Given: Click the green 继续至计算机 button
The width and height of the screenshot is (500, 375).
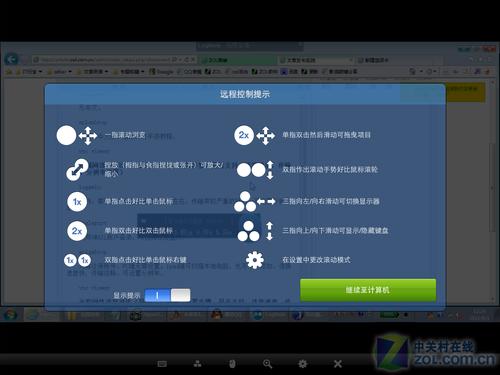Looking at the screenshot, I should [368, 290].
